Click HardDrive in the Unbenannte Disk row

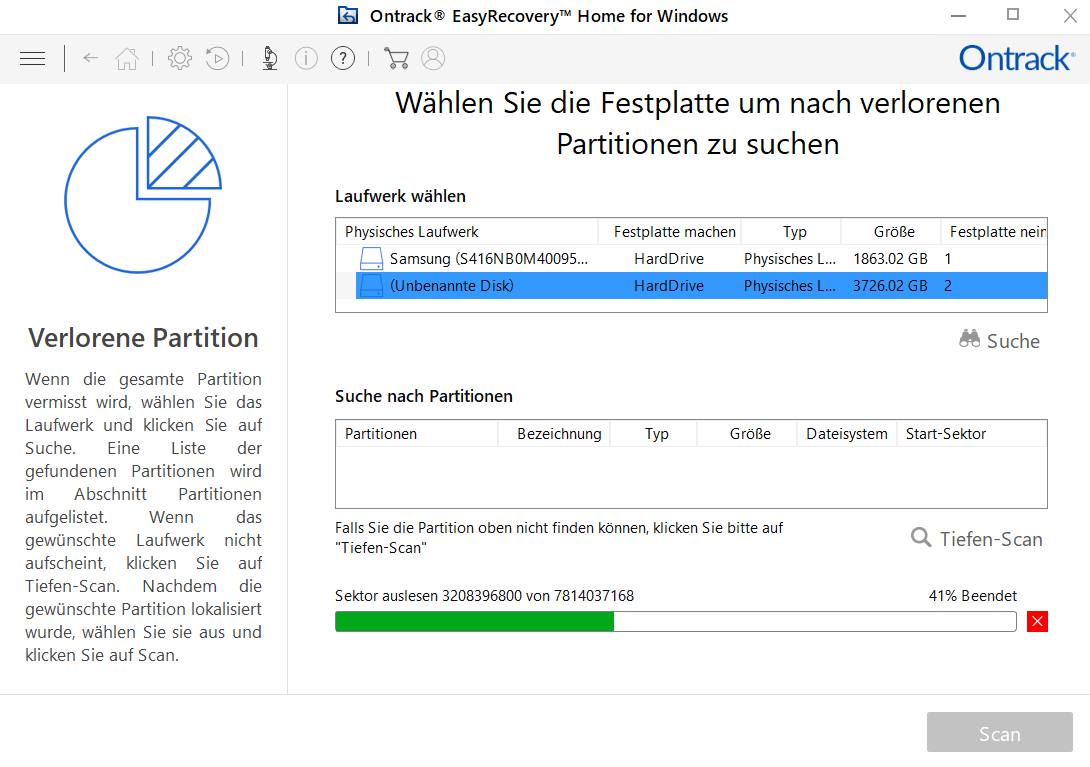(669, 286)
